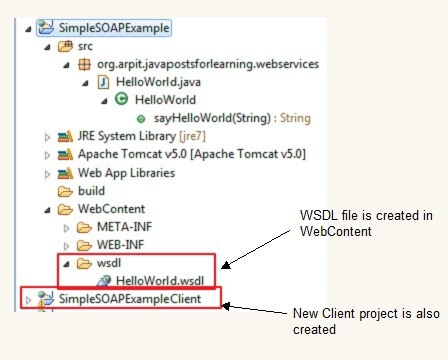Expand the META-INF folder arrow
Screen dimensions: 448x360
(x=66, y=228)
